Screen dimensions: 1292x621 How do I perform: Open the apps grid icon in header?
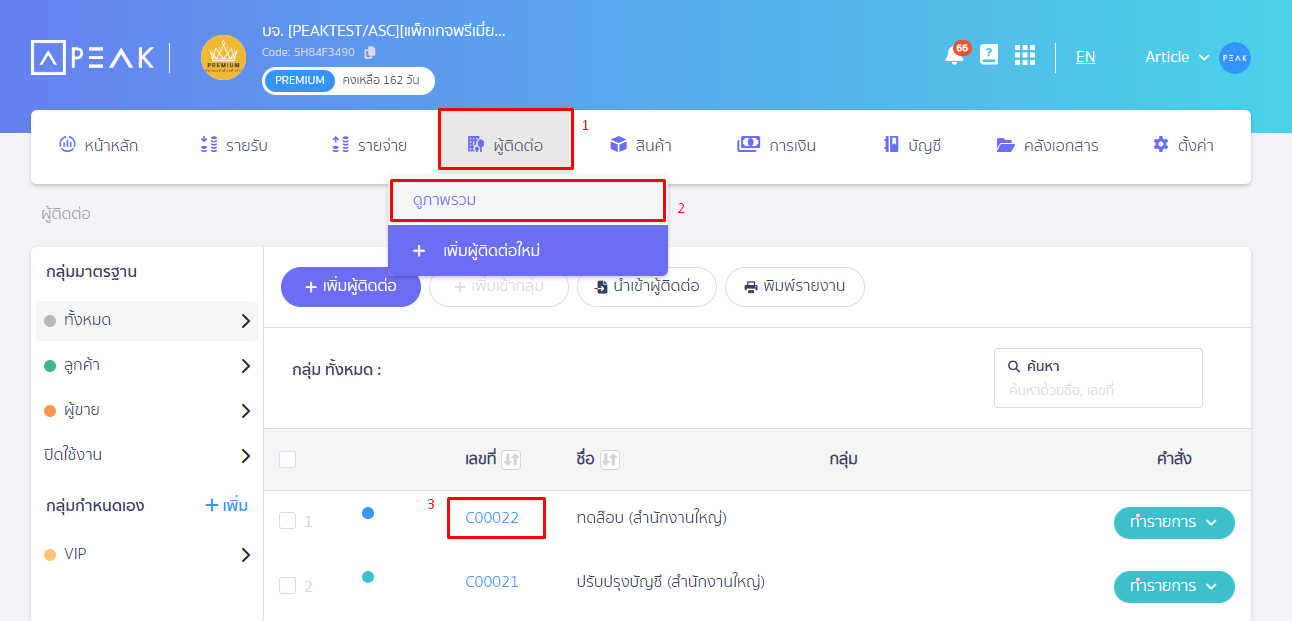coord(1024,55)
